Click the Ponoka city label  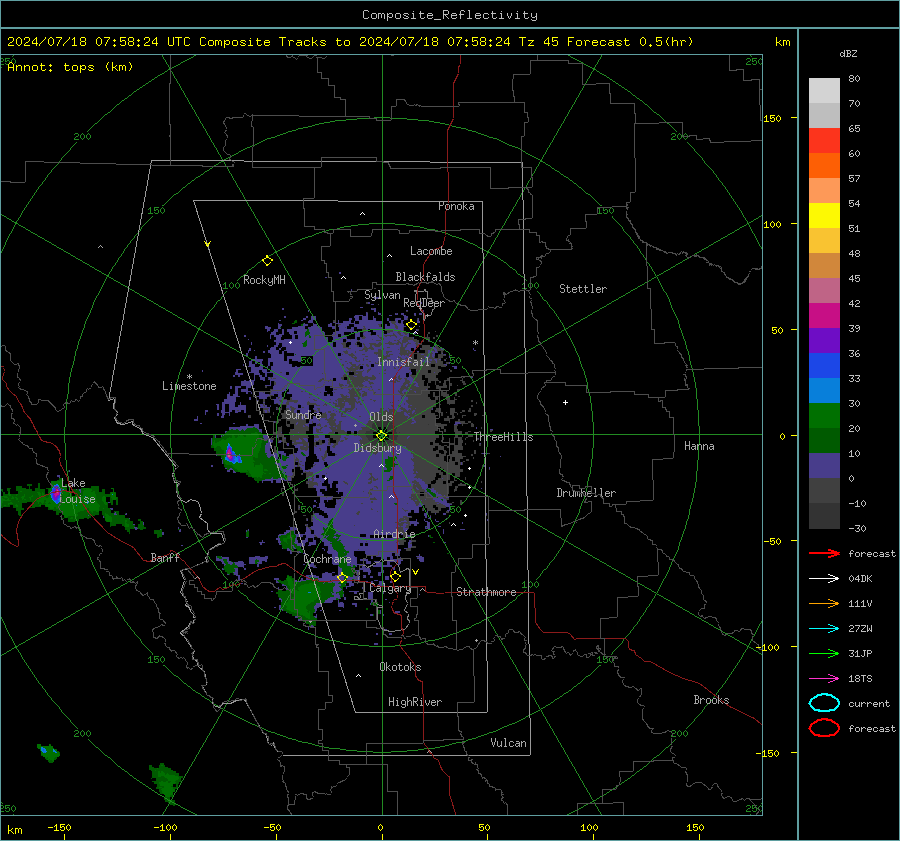click(456, 206)
